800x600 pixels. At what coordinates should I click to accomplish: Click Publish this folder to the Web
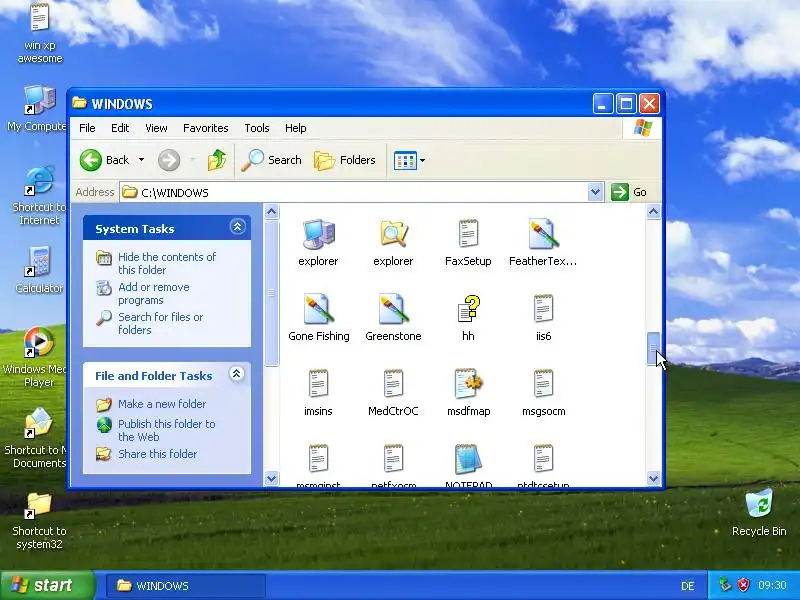[x=166, y=431]
